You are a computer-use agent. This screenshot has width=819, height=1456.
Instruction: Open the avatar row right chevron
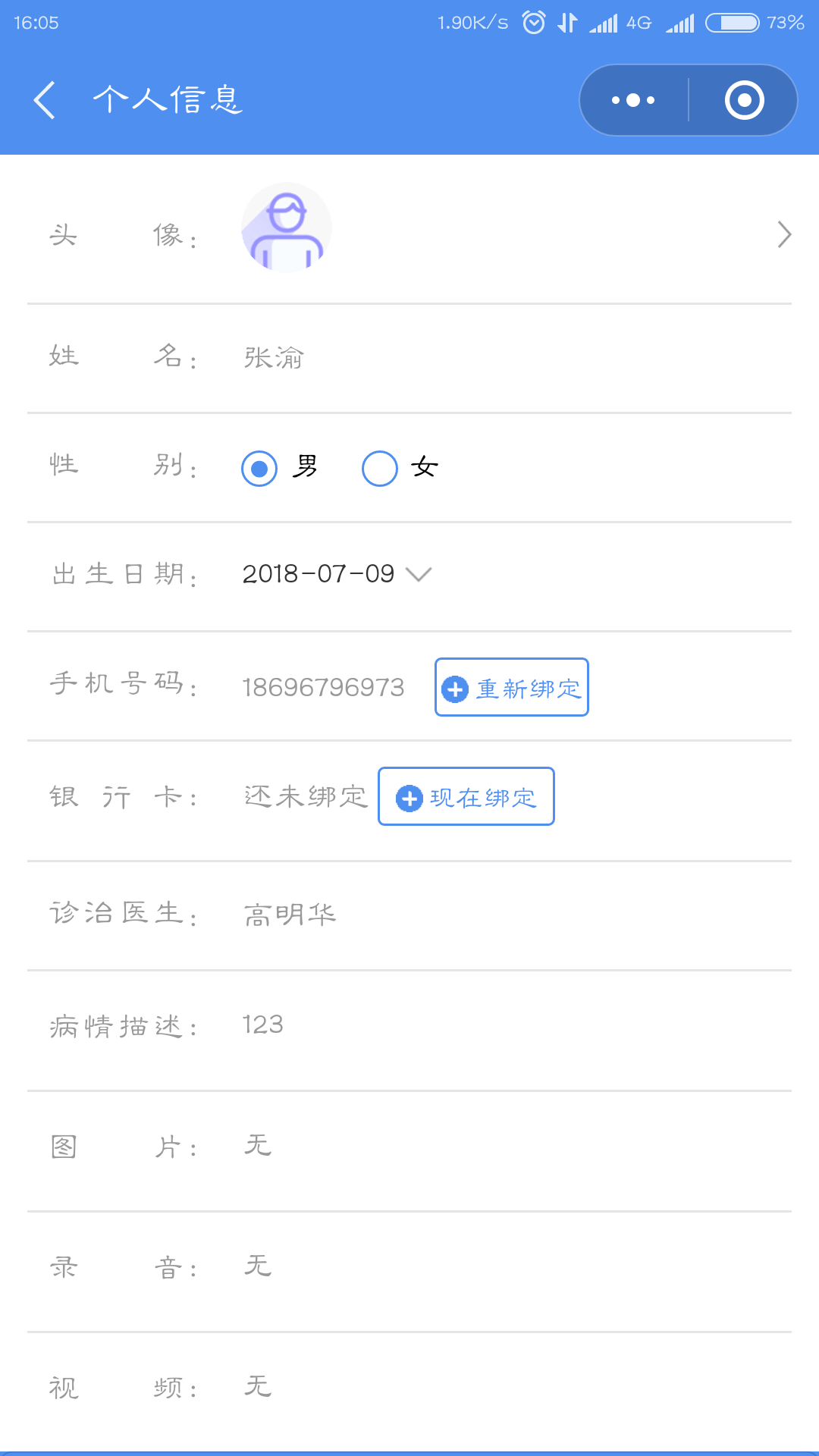point(784,234)
